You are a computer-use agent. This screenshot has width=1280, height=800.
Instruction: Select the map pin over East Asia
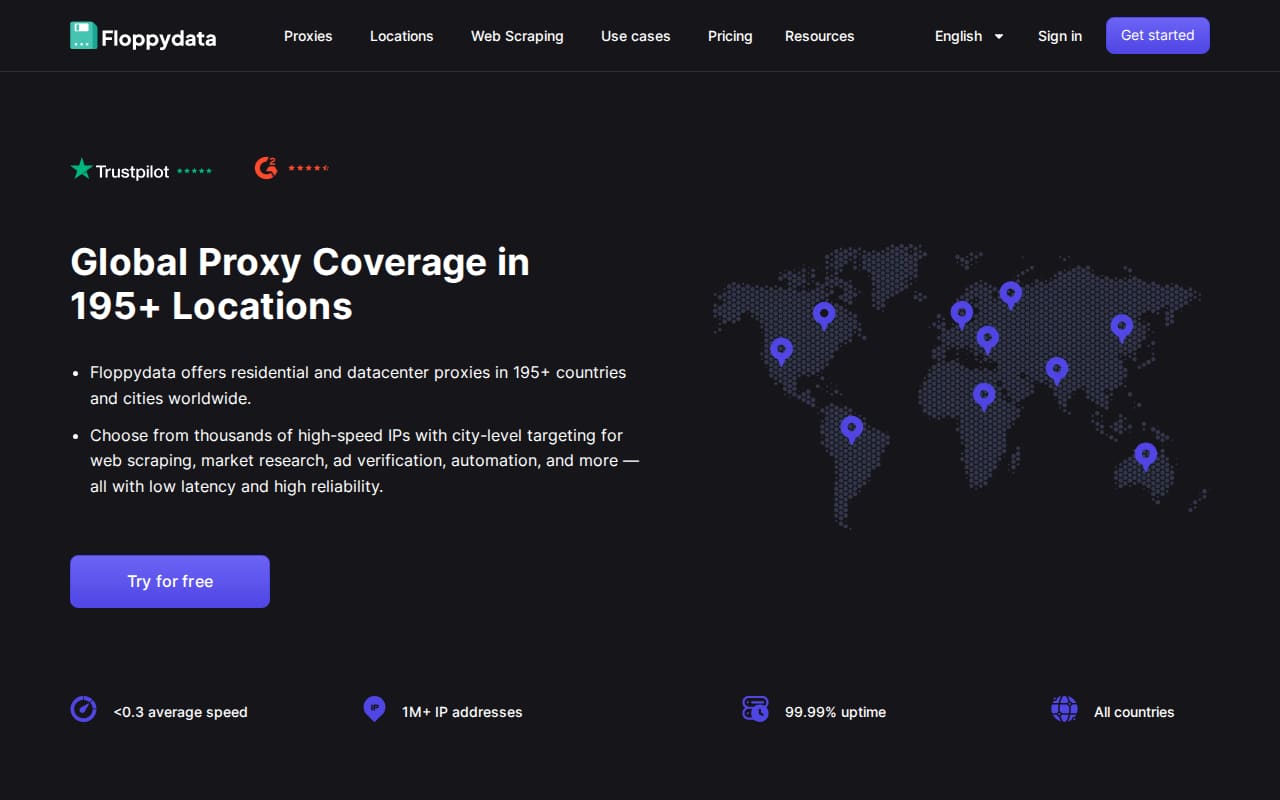coord(1121,327)
